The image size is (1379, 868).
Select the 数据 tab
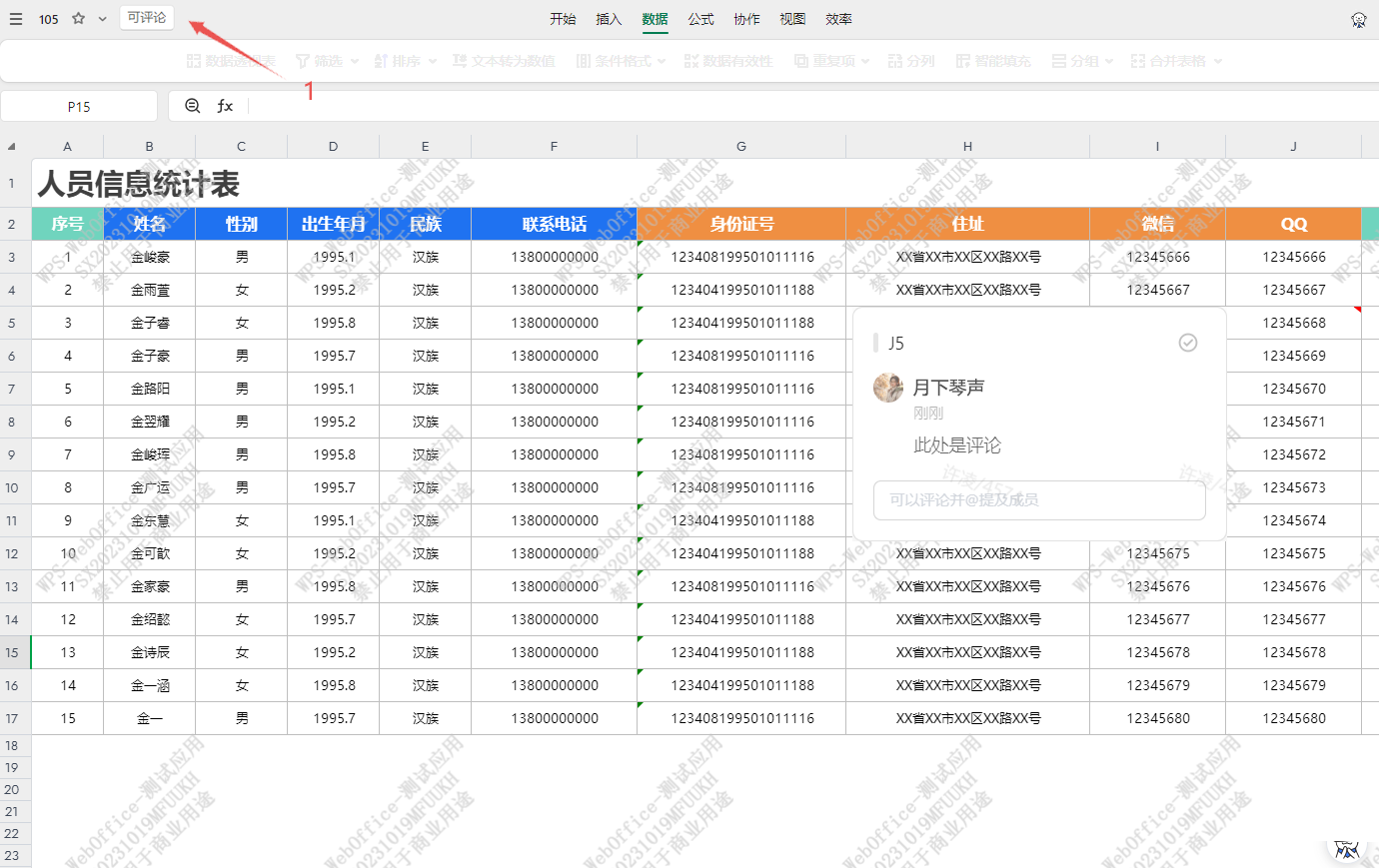pos(655,19)
